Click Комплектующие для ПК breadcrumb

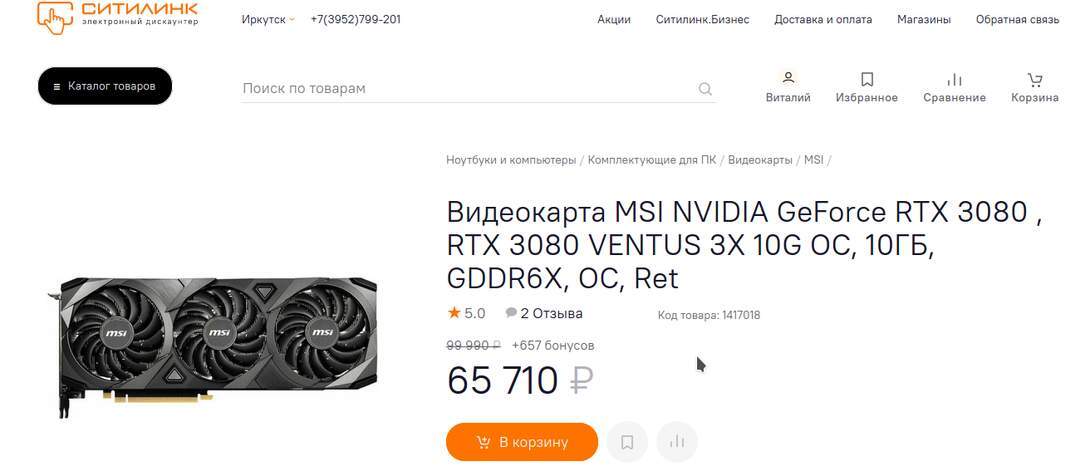652,160
